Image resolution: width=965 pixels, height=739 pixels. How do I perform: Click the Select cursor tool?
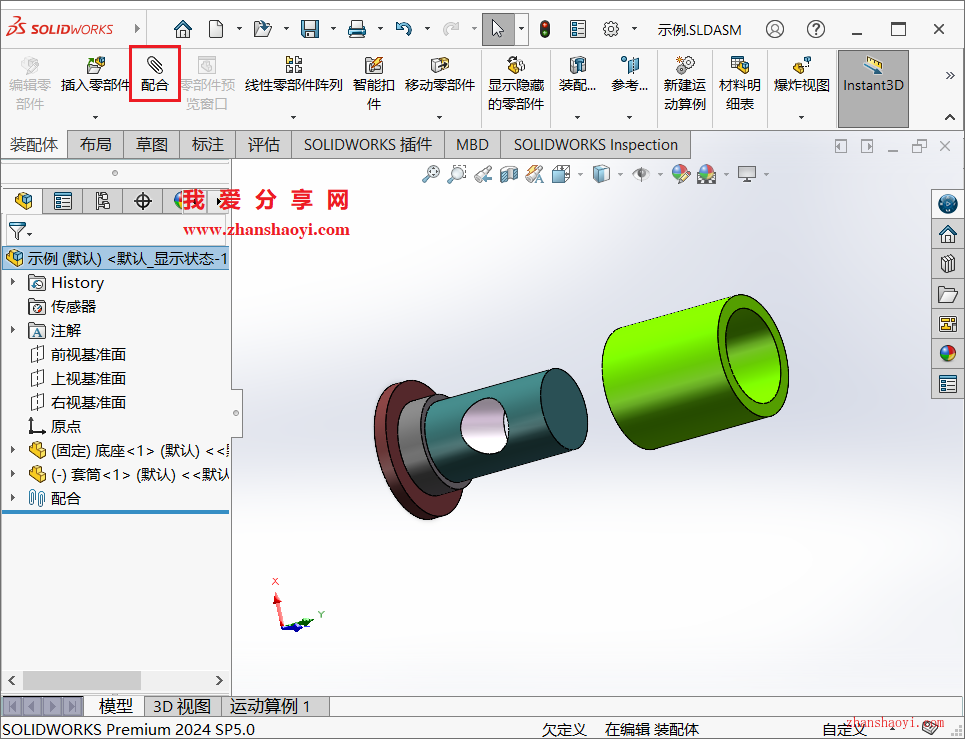[498, 29]
